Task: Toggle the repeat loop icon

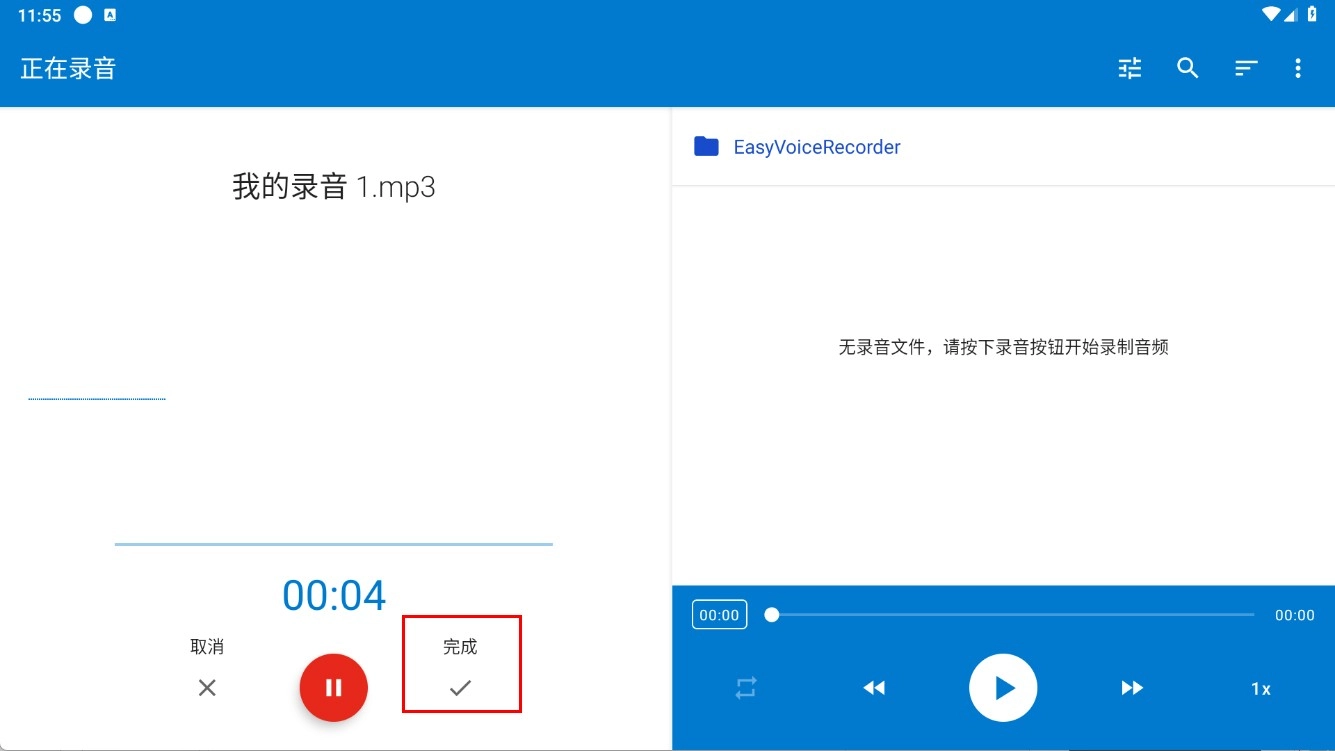Action: coord(746,688)
